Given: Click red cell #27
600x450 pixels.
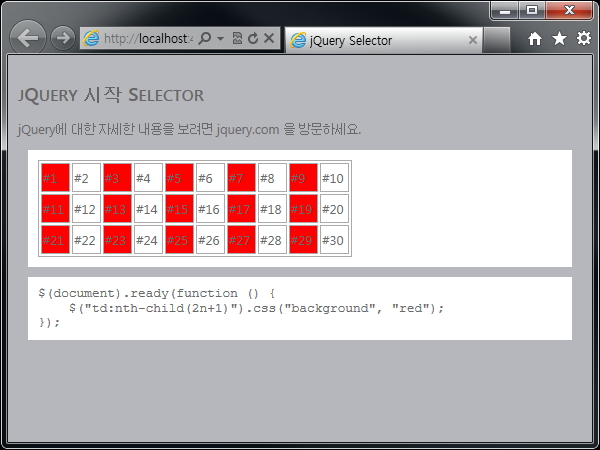Looking at the screenshot, I should tap(241, 240).
